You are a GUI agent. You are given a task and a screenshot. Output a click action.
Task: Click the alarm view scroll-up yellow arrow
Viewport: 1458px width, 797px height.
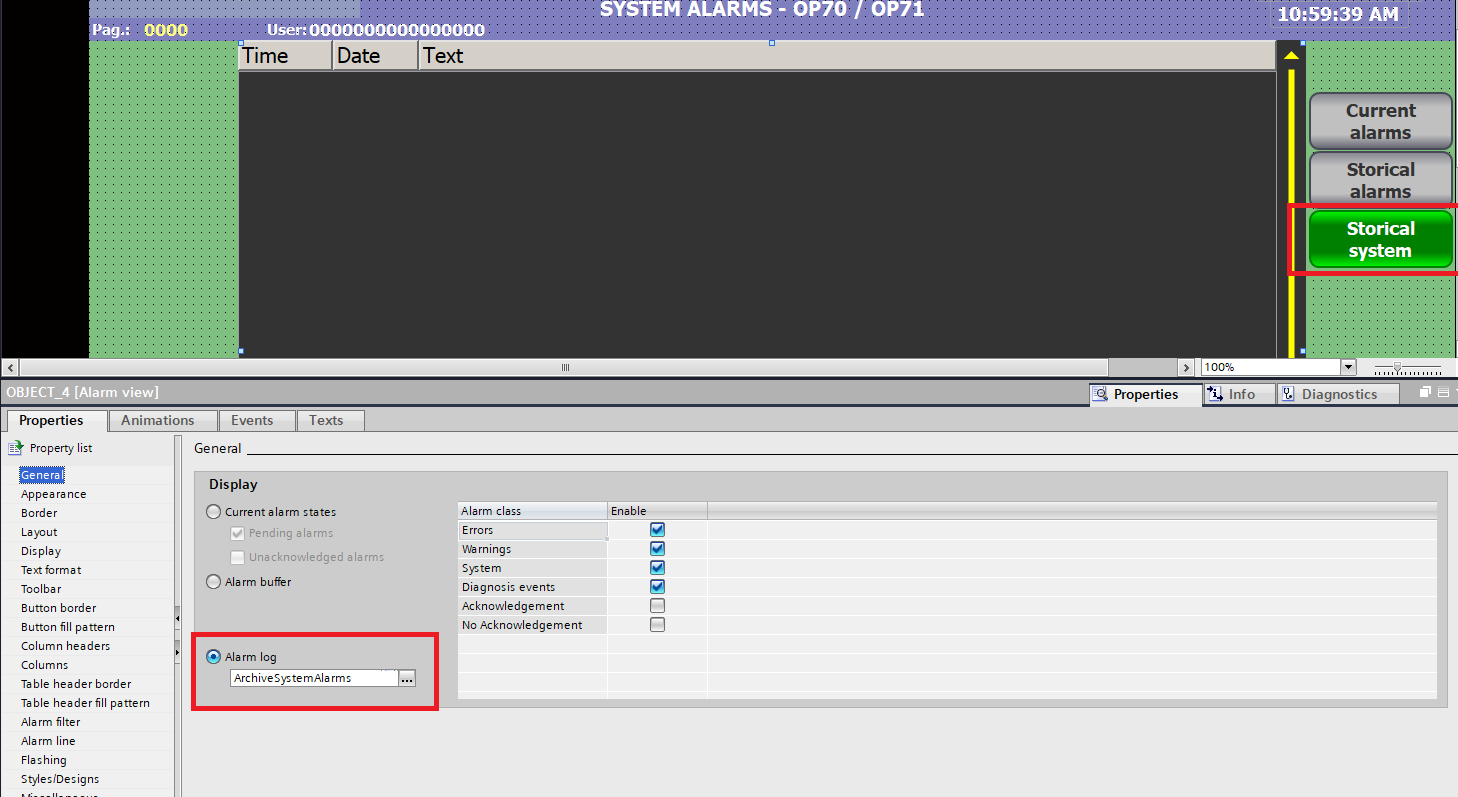tap(1291, 55)
